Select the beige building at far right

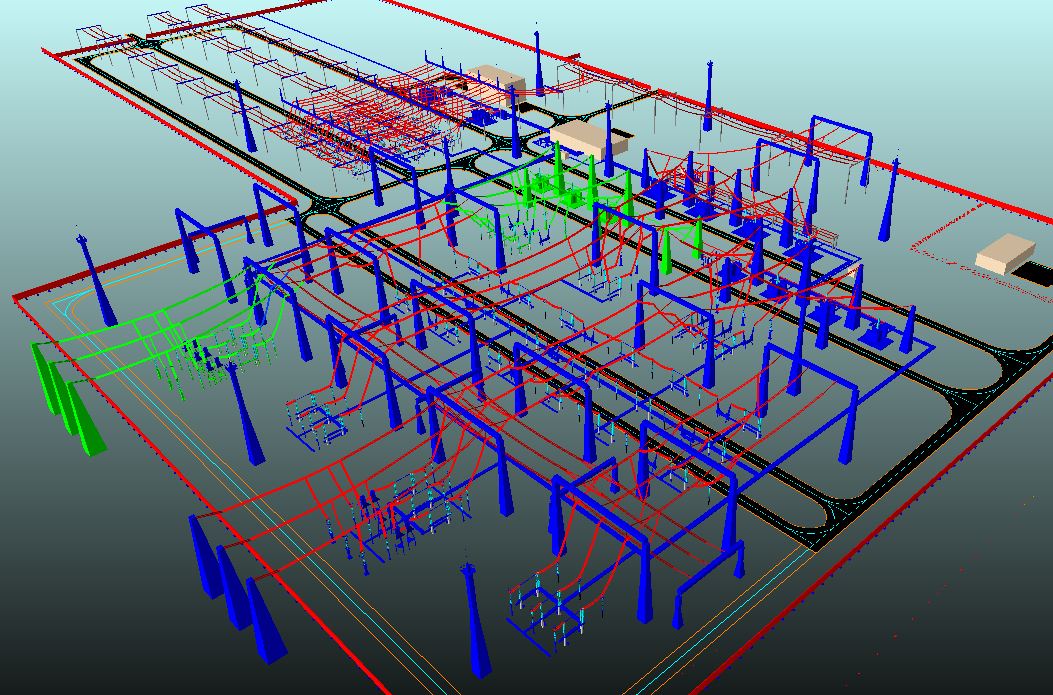click(x=1004, y=252)
